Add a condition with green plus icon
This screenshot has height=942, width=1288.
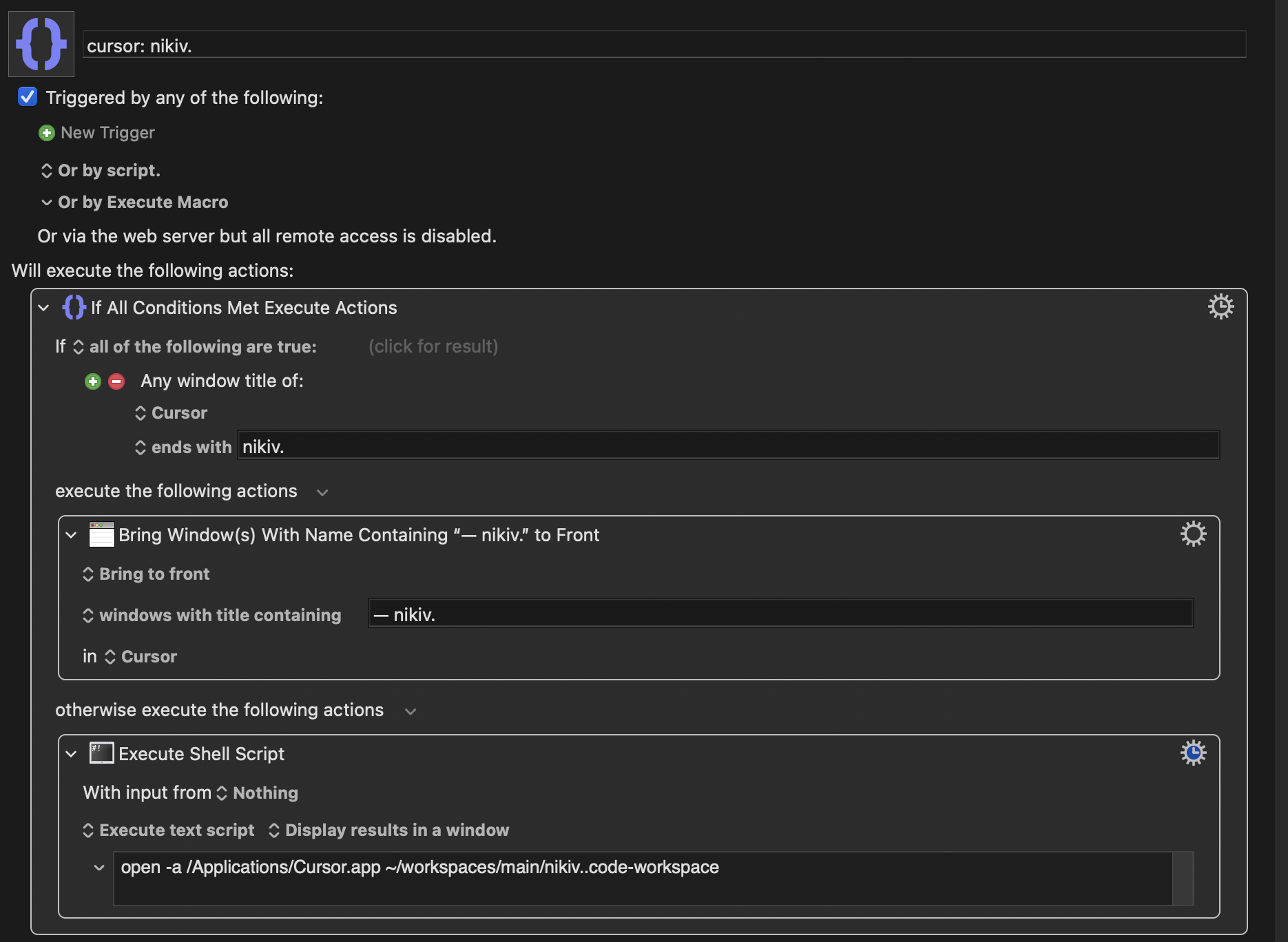tap(93, 381)
